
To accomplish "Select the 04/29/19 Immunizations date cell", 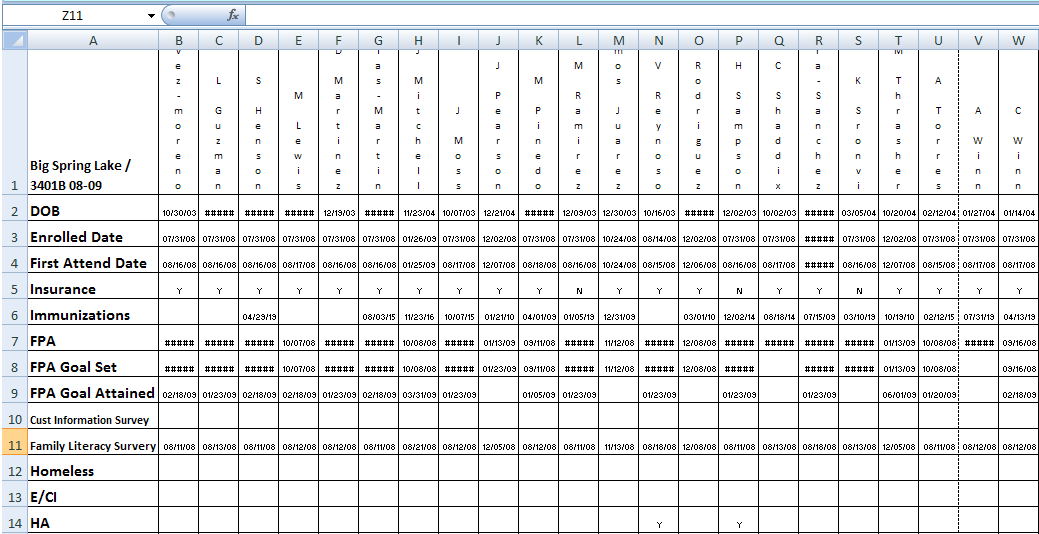I will (259, 316).
